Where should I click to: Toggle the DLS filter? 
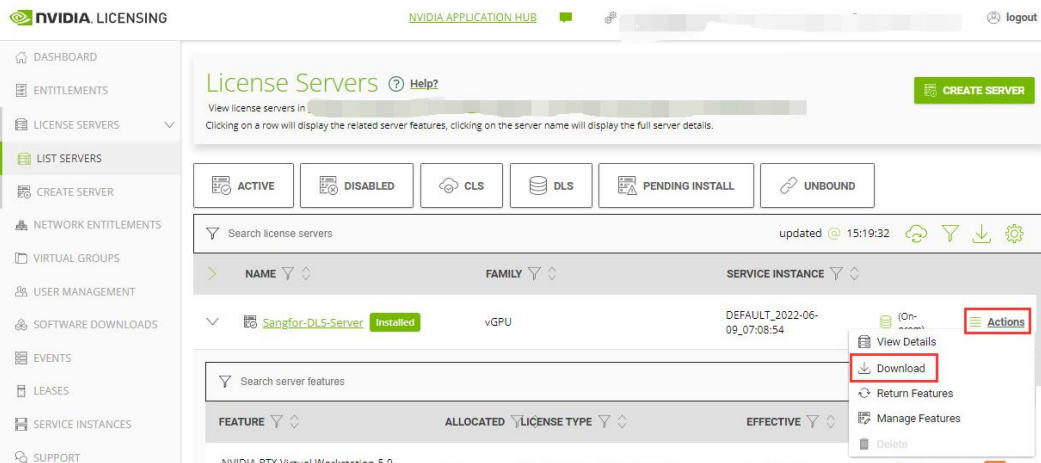click(550, 186)
